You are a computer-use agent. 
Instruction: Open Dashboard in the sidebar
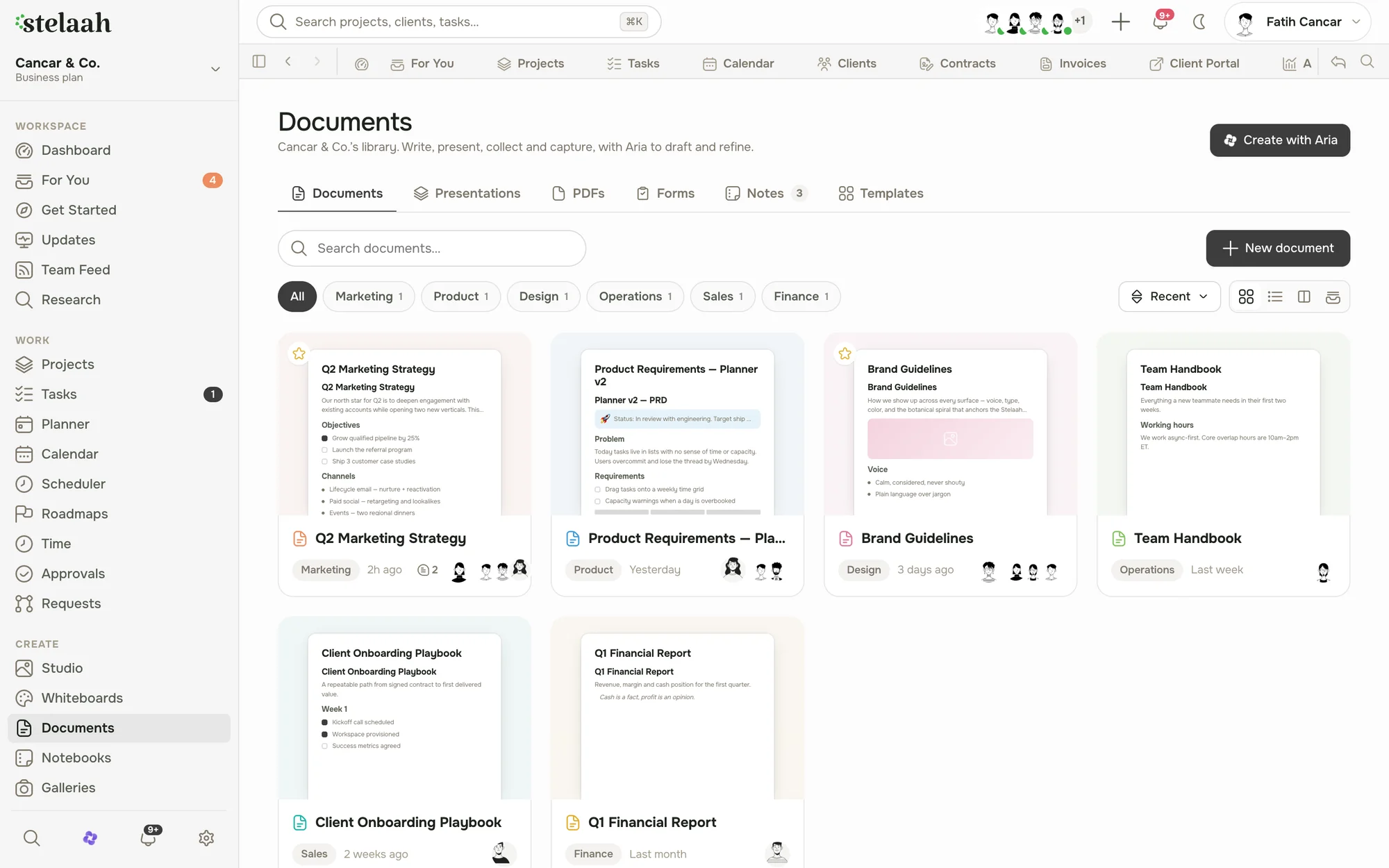click(119, 150)
